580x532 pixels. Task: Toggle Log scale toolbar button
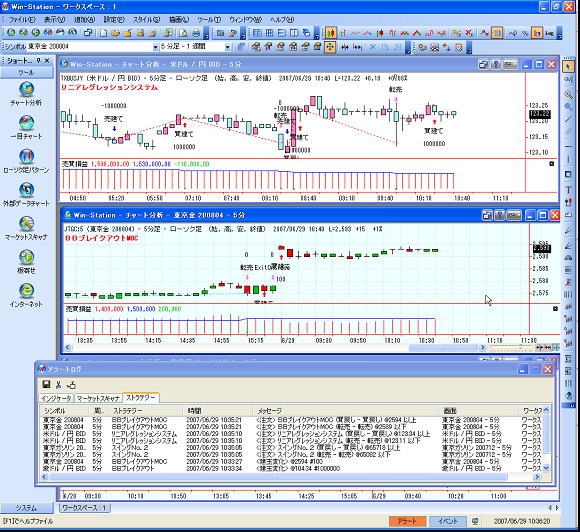(549, 33)
